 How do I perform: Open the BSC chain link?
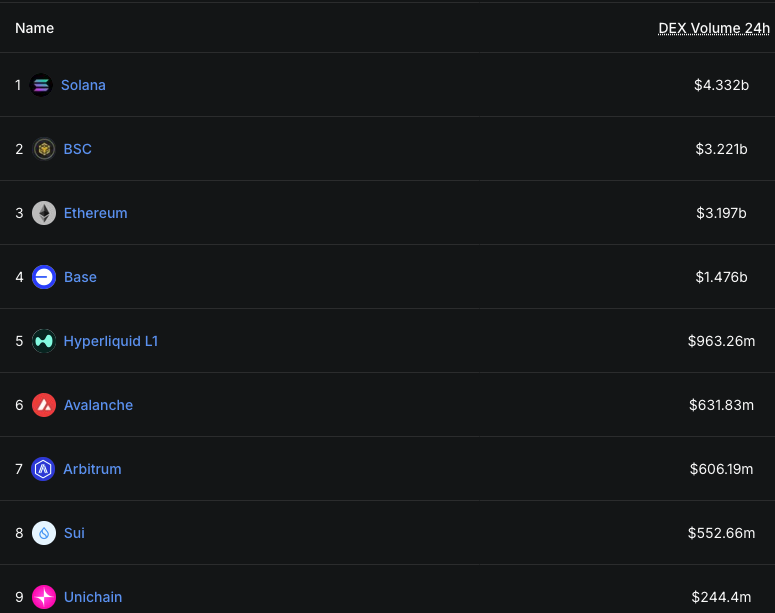(x=78, y=149)
